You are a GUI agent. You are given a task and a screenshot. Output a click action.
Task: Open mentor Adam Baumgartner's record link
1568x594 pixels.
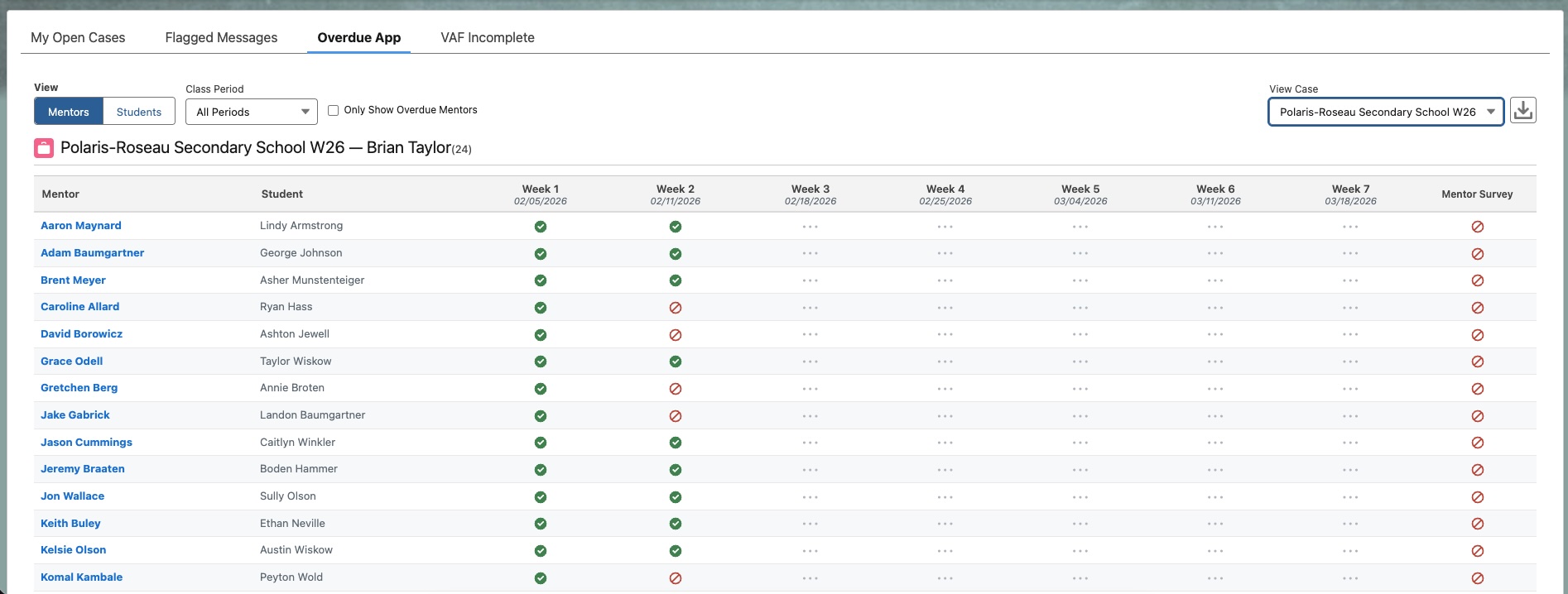(x=92, y=253)
